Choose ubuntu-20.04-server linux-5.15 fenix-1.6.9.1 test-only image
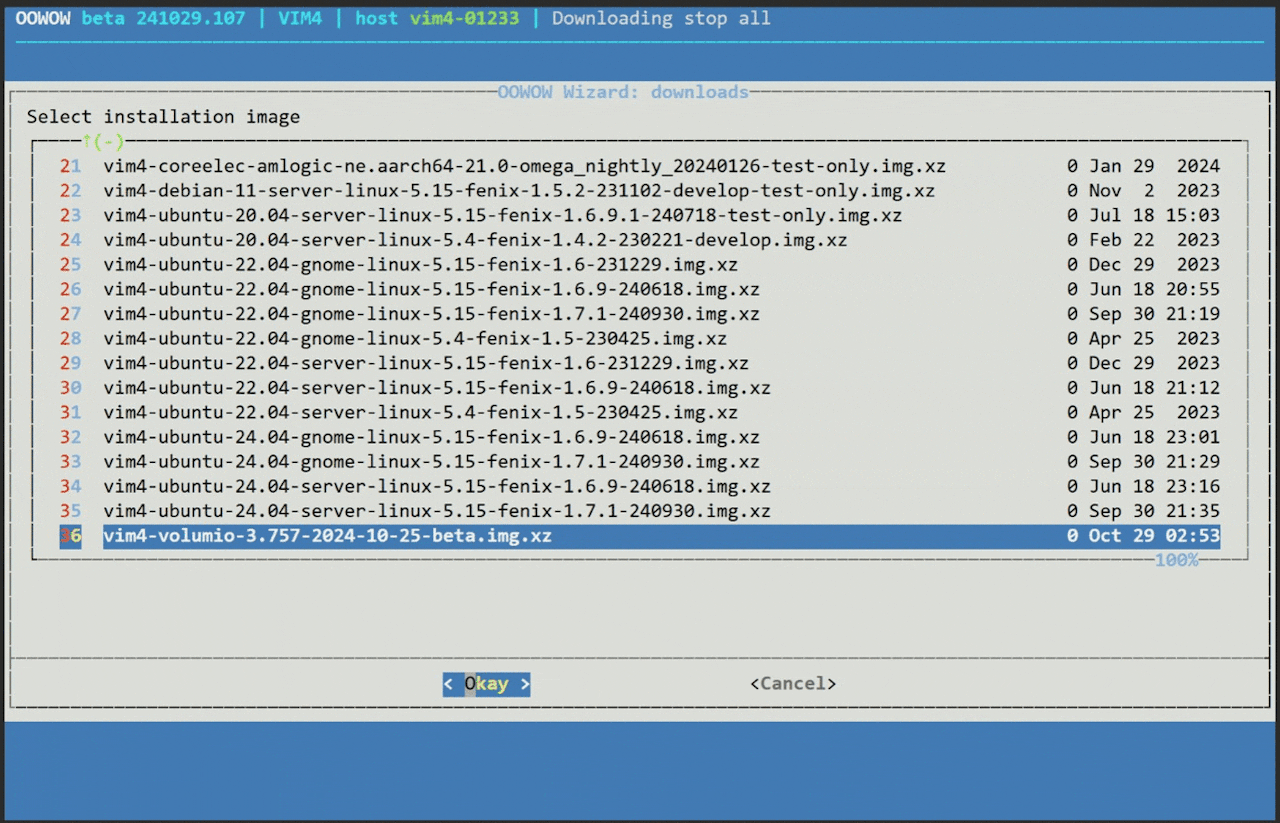Screen dimensions: 1280x823 640,215
